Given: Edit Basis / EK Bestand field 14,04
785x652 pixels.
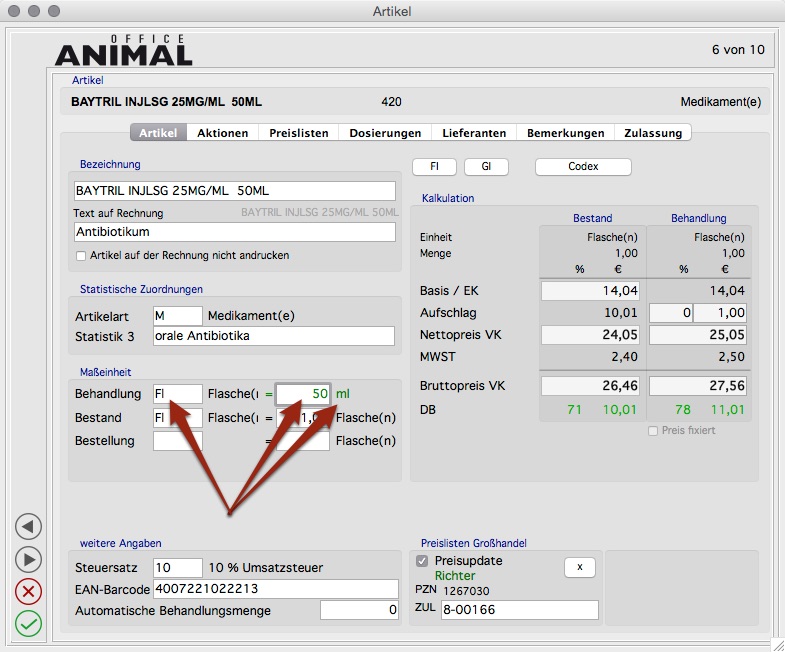Looking at the screenshot, I should pos(590,291).
